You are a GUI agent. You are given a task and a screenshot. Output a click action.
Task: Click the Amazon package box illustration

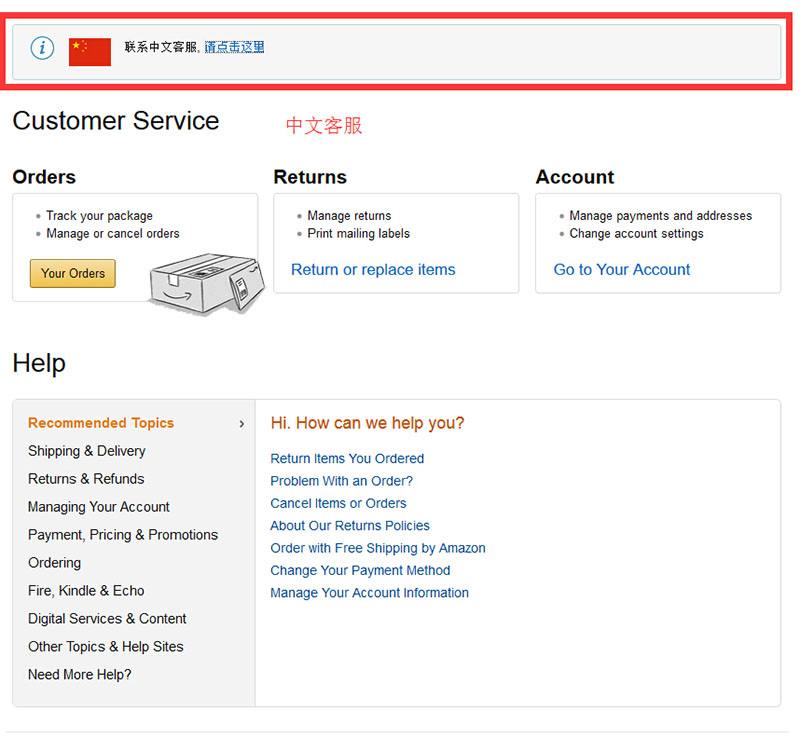[x=207, y=283]
